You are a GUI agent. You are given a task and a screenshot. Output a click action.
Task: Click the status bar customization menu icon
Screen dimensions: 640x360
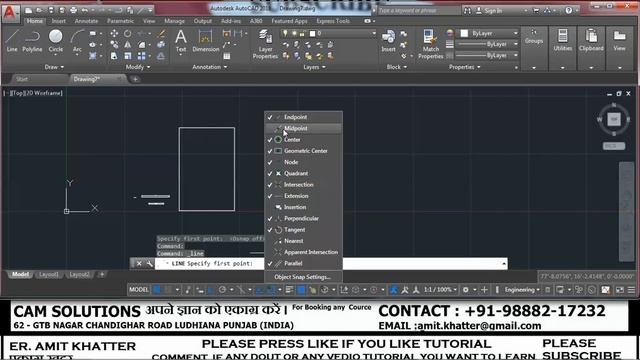[631, 290]
